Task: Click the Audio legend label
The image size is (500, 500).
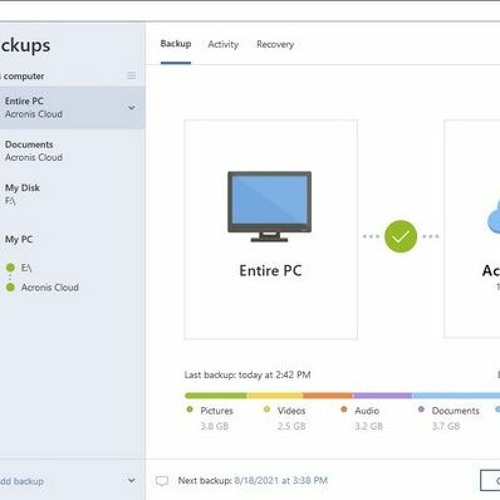Action: [x=367, y=411]
